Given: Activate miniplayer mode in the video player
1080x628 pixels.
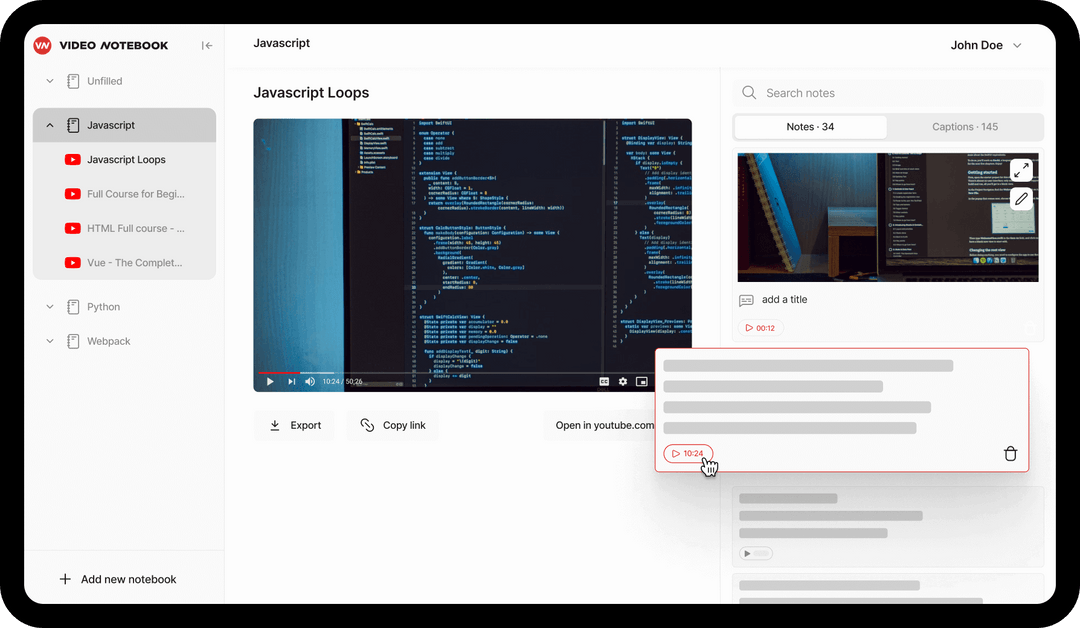Looking at the screenshot, I should tap(642, 382).
